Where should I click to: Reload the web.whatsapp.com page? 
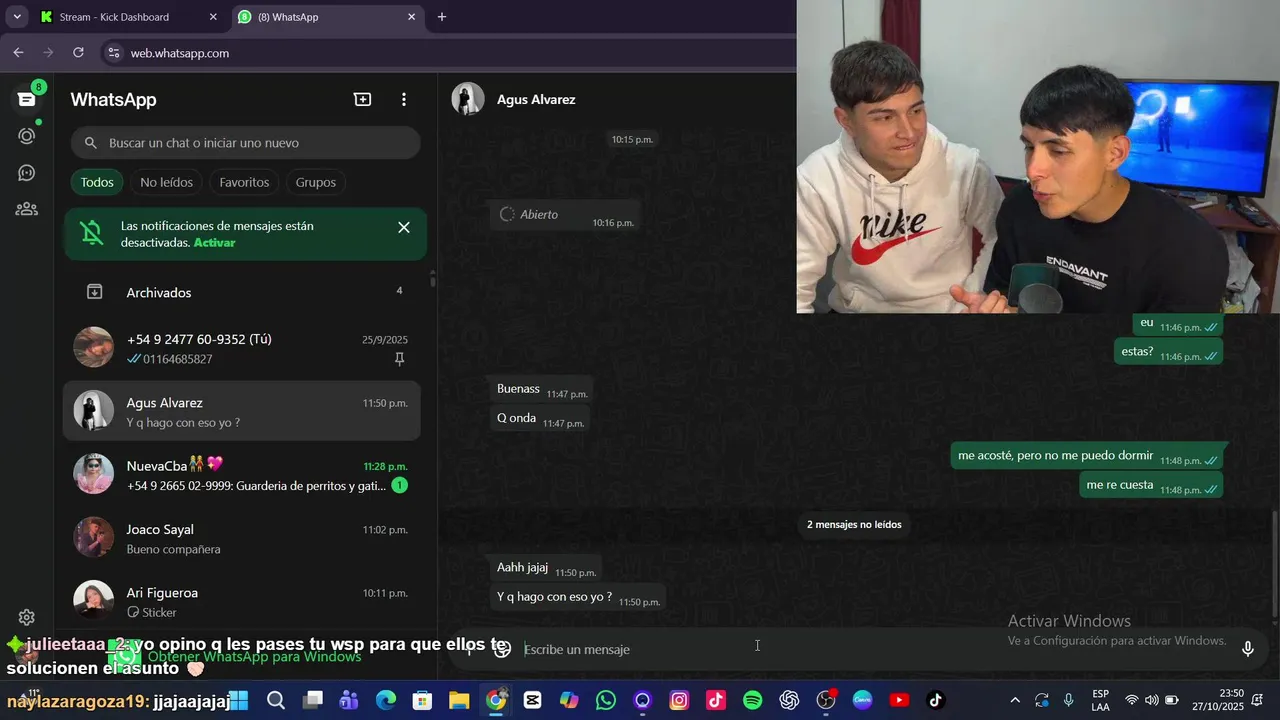click(x=78, y=53)
